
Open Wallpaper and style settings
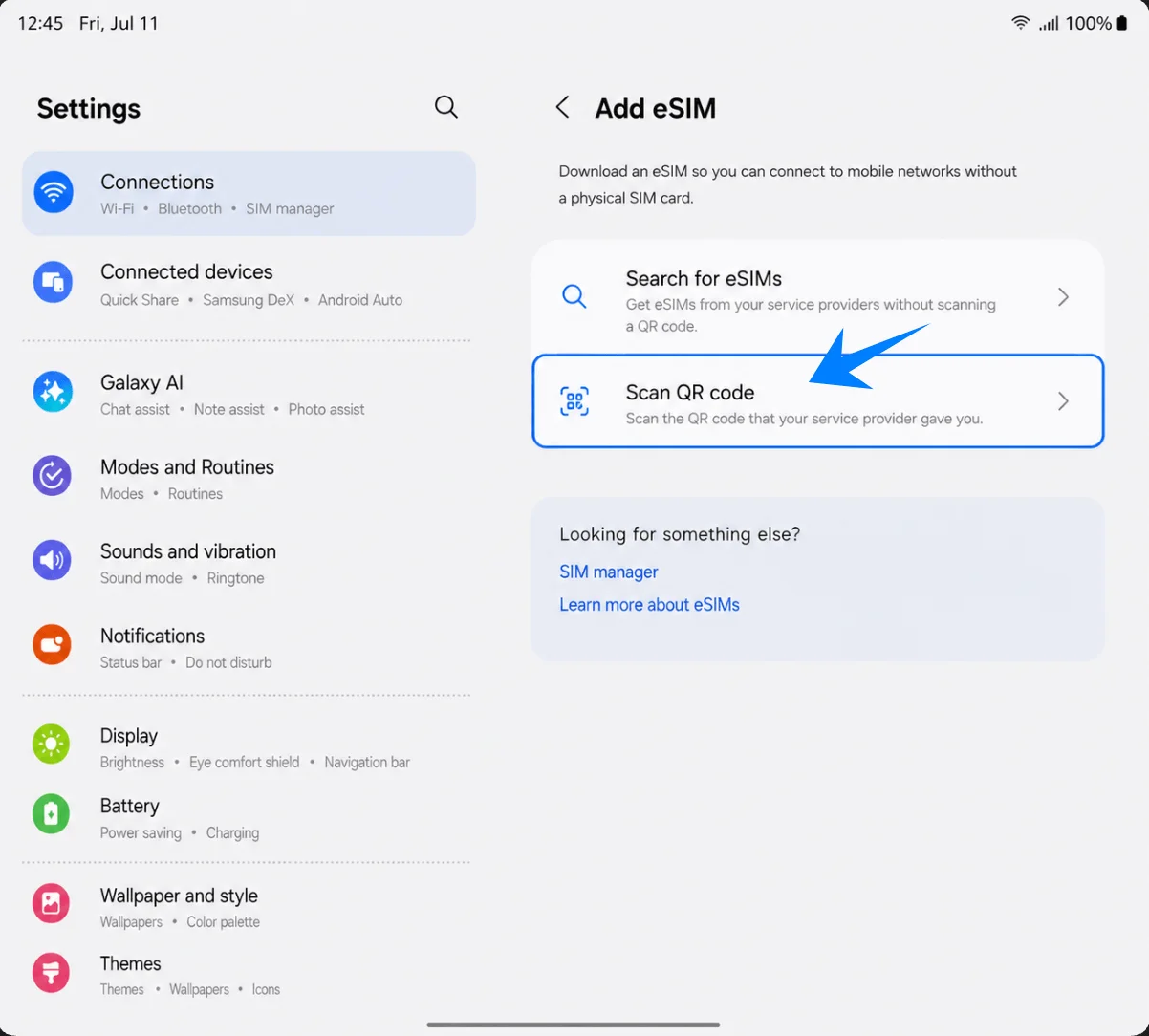click(x=249, y=907)
